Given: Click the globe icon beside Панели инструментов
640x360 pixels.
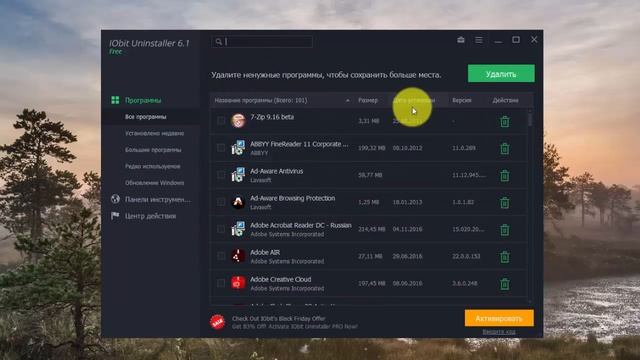Looking at the screenshot, I should (x=116, y=199).
